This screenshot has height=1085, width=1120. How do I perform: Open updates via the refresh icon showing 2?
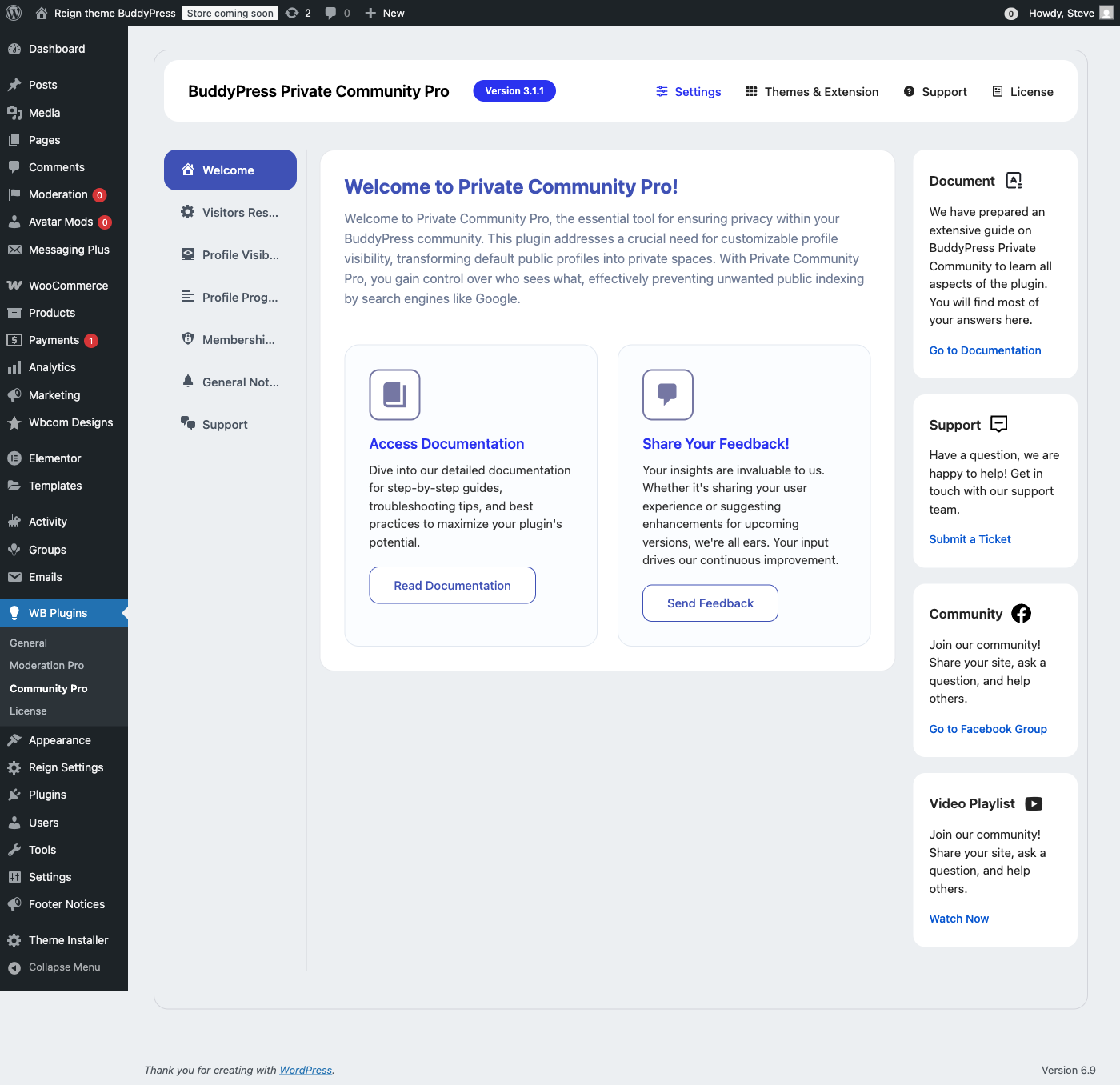(298, 13)
